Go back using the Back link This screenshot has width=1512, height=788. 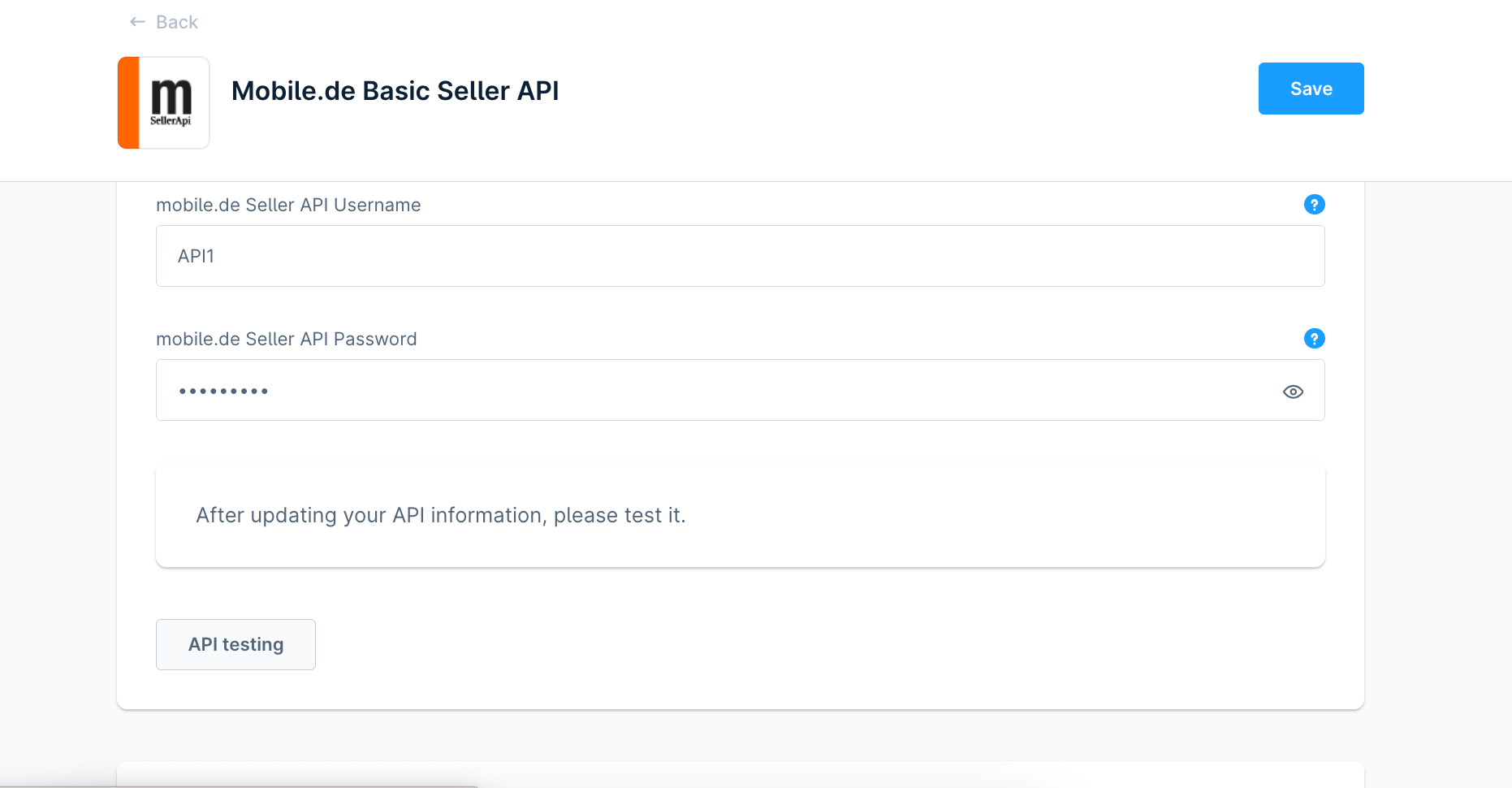(x=164, y=22)
